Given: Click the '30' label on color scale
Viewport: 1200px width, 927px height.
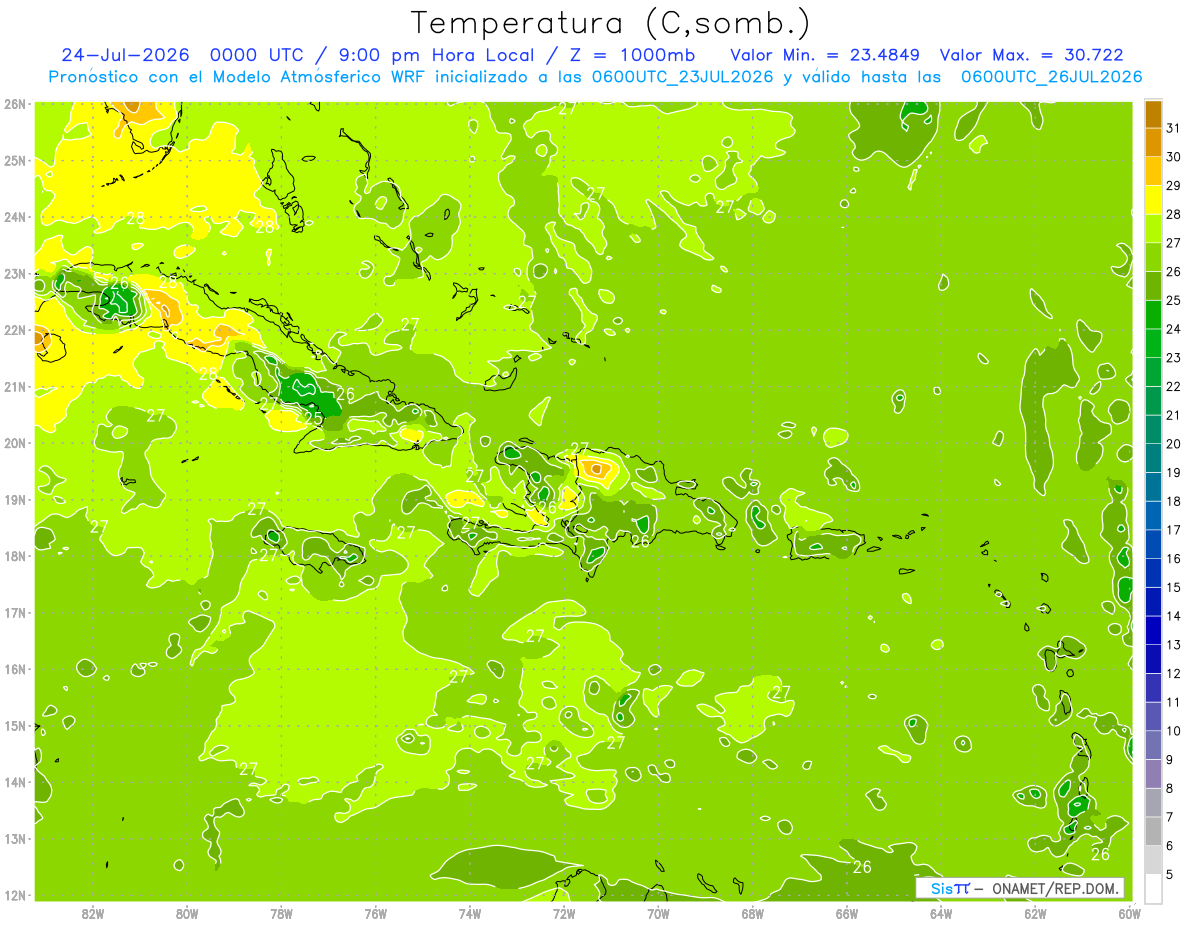Looking at the screenshot, I should tap(1174, 156).
